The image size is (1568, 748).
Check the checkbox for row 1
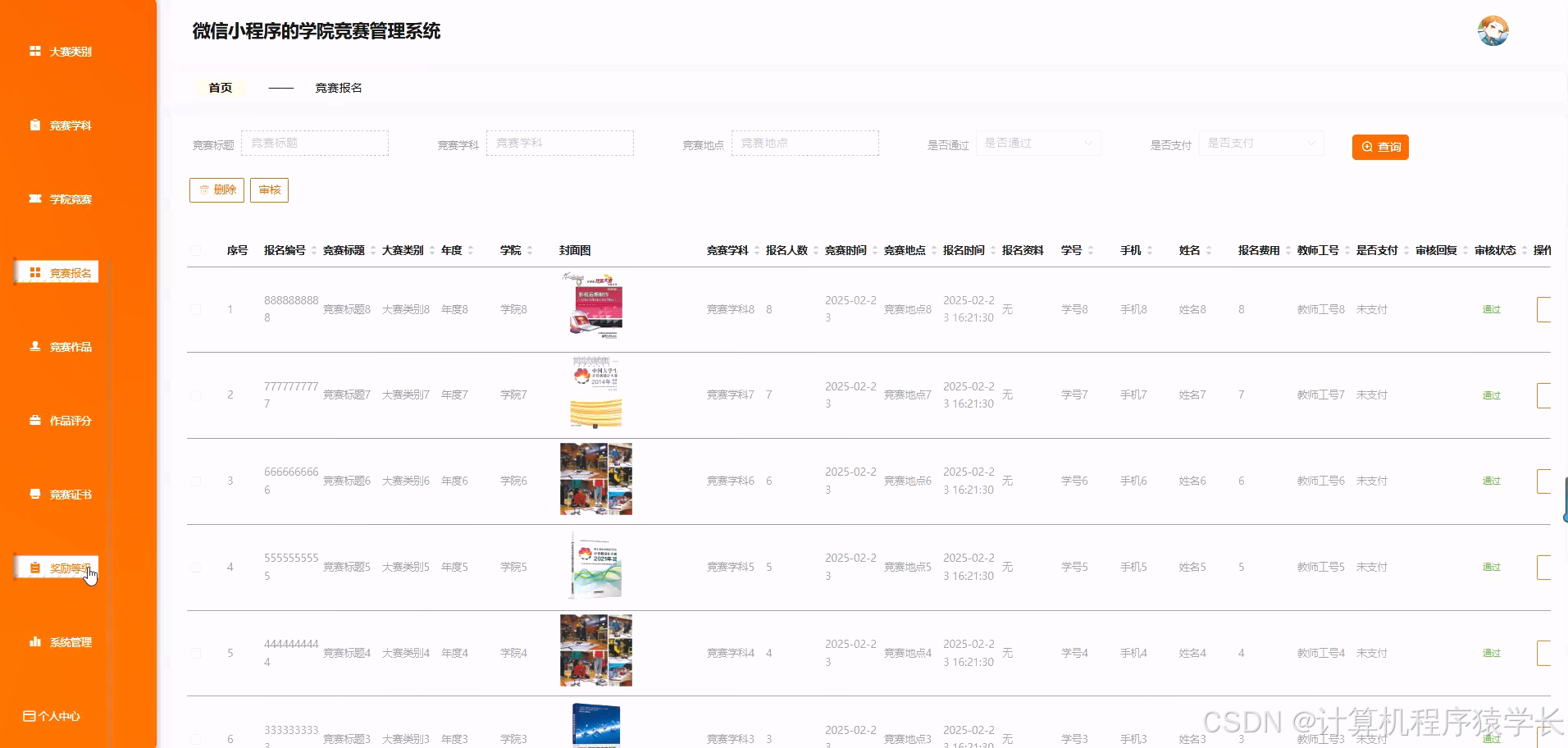196,309
